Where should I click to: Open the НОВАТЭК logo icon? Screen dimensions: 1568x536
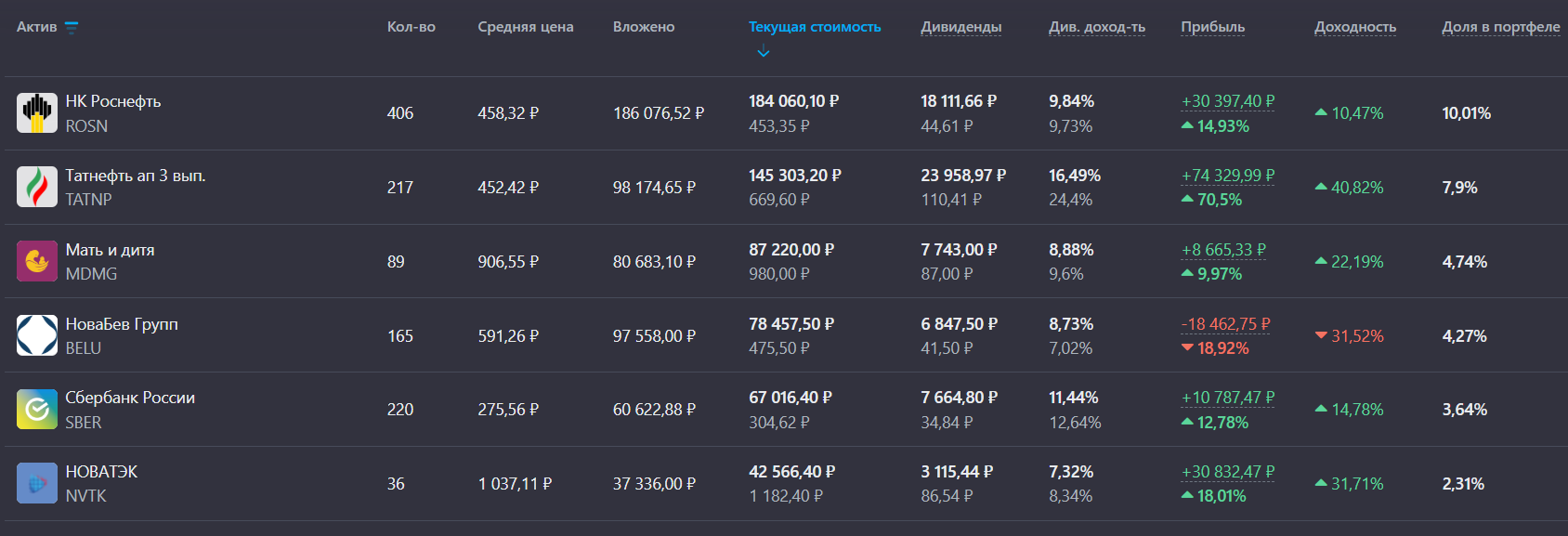point(37,484)
